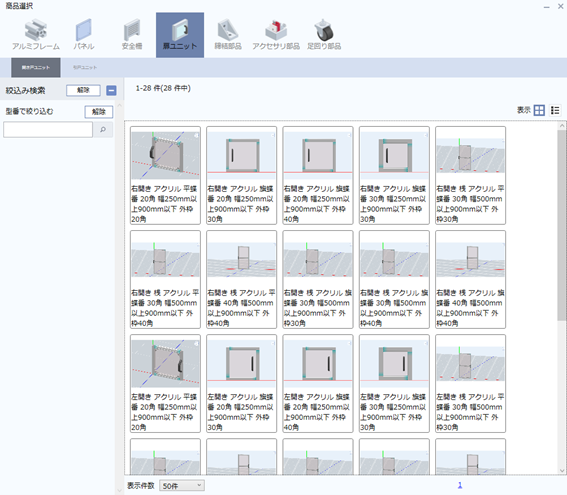Click filter panel scrollbar up arrow
The image size is (567, 495).
[x=119, y=105]
